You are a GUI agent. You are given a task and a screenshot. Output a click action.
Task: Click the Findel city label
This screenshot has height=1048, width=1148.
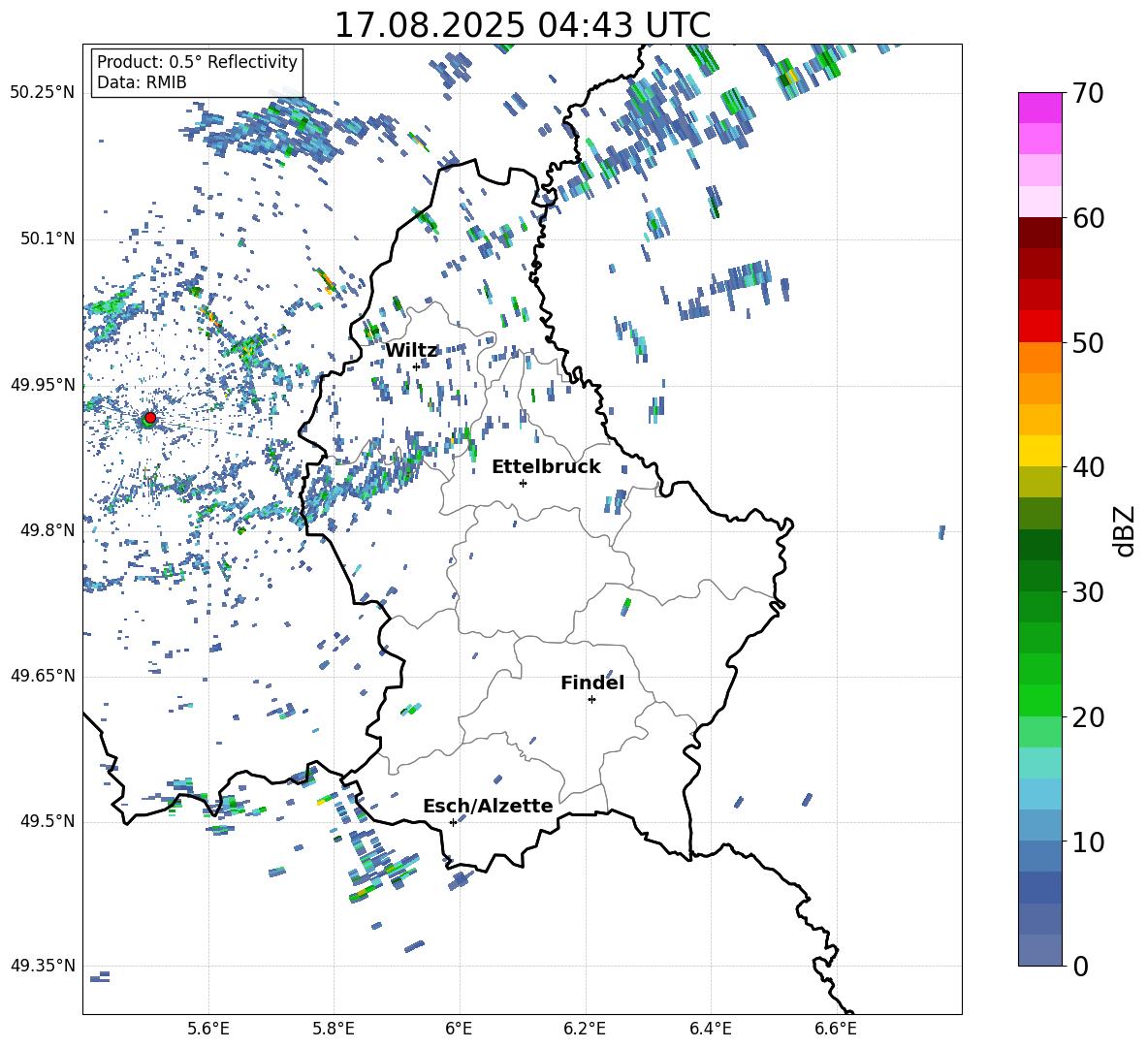(x=592, y=683)
